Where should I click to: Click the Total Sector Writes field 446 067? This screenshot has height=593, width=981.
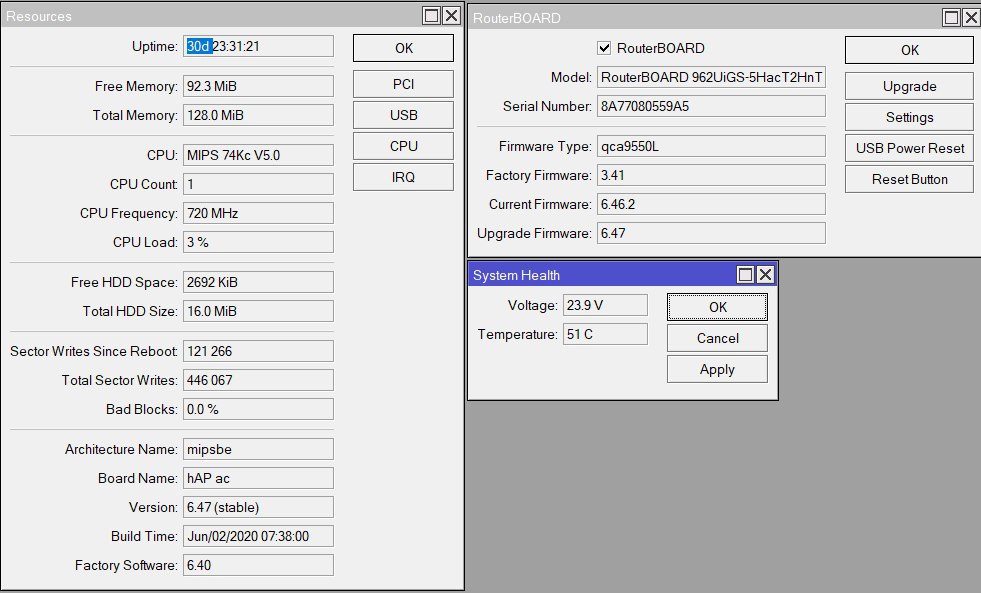coord(258,380)
